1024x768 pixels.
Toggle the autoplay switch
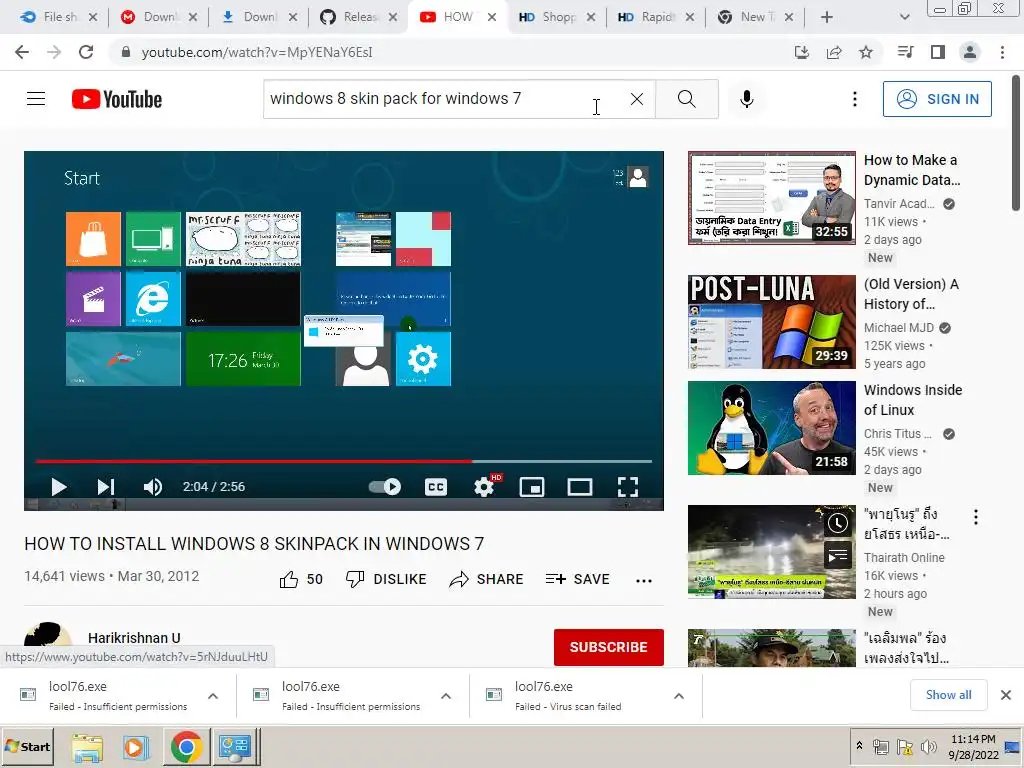[385, 487]
